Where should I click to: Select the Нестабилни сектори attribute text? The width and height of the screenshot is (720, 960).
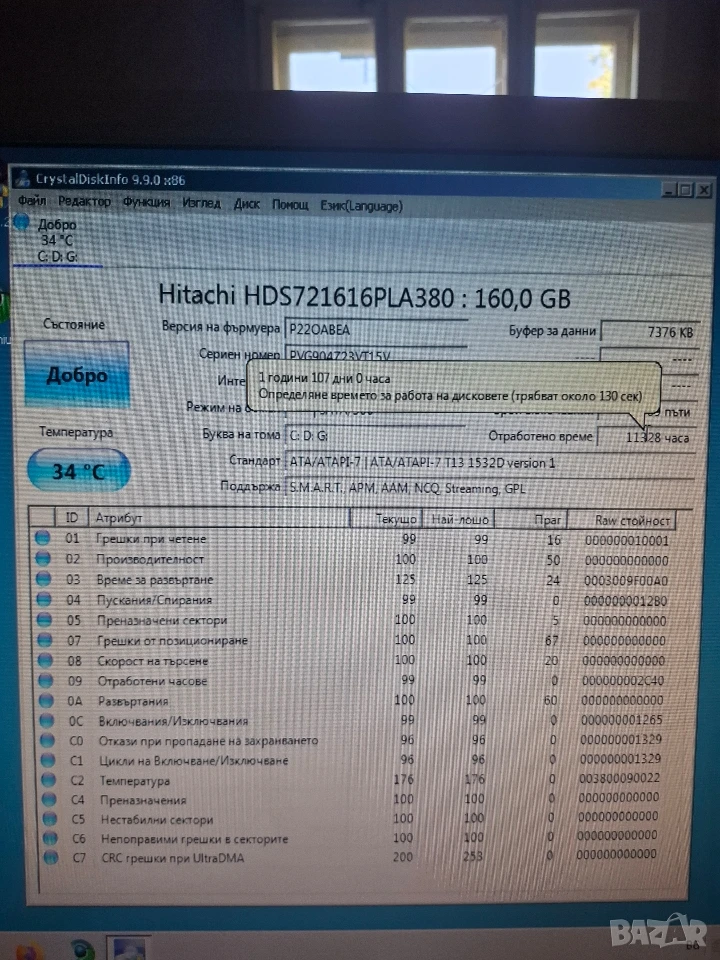(x=157, y=819)
